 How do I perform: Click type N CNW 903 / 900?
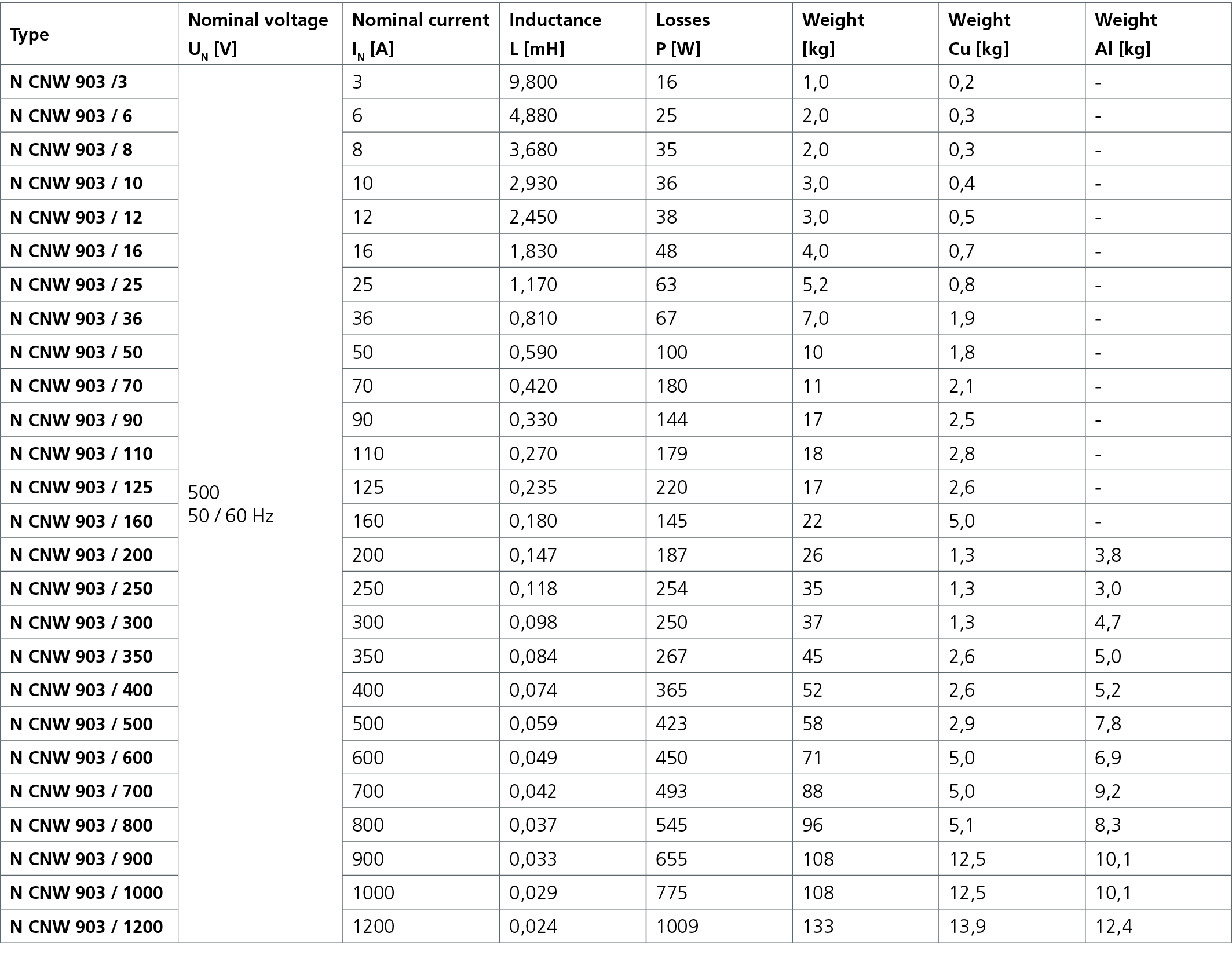[81, 859]
